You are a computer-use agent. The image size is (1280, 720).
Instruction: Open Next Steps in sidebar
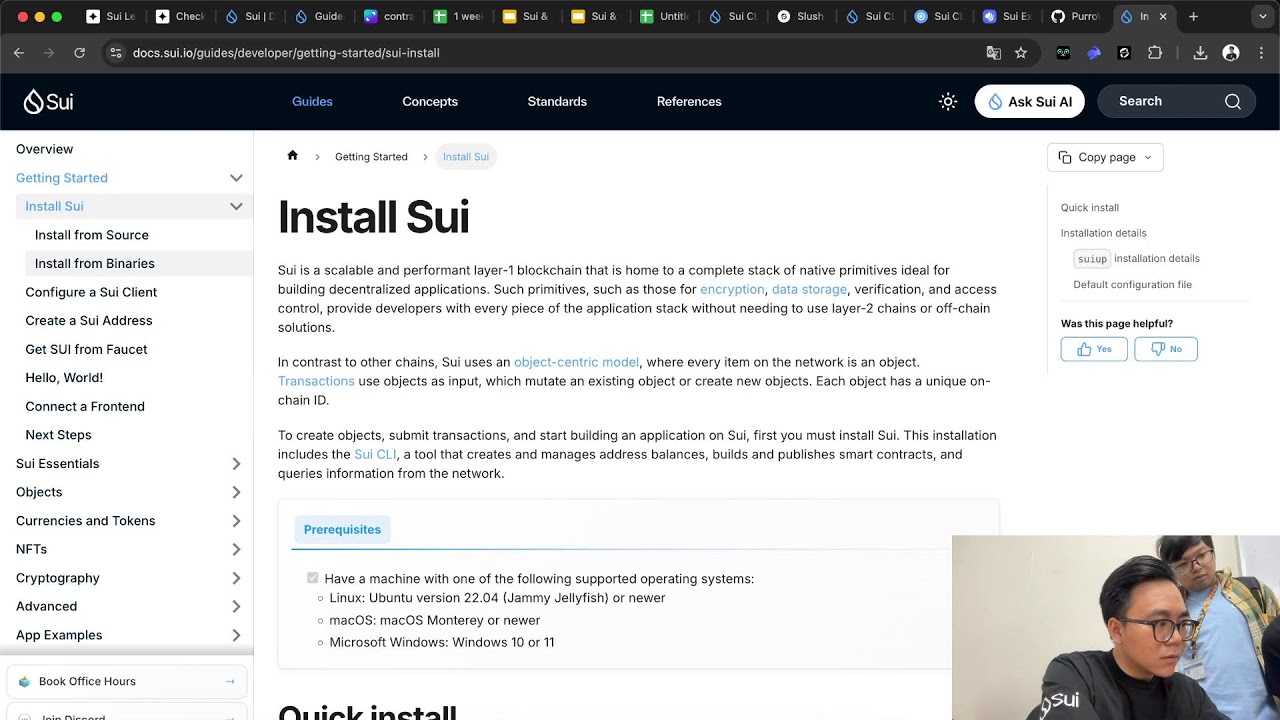58,435
